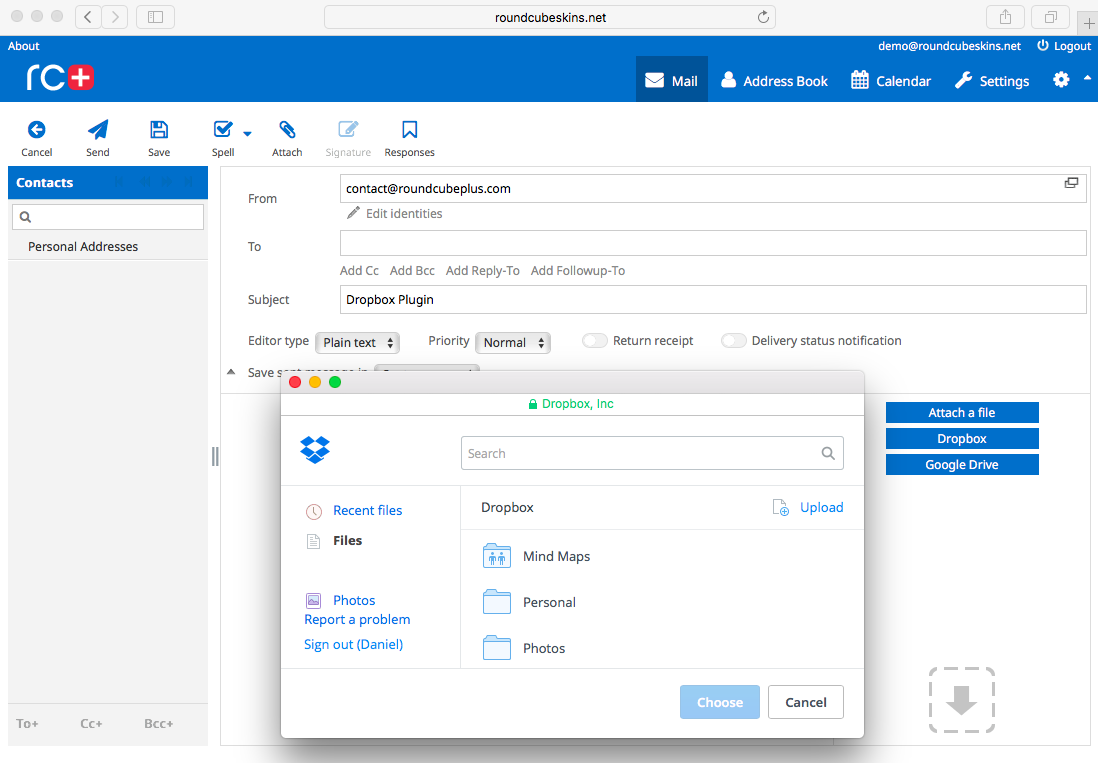Toggle Delivery status notification switch
This screenshot has height=763, width=1098.
pyautogui.click(x=733, y=340)
